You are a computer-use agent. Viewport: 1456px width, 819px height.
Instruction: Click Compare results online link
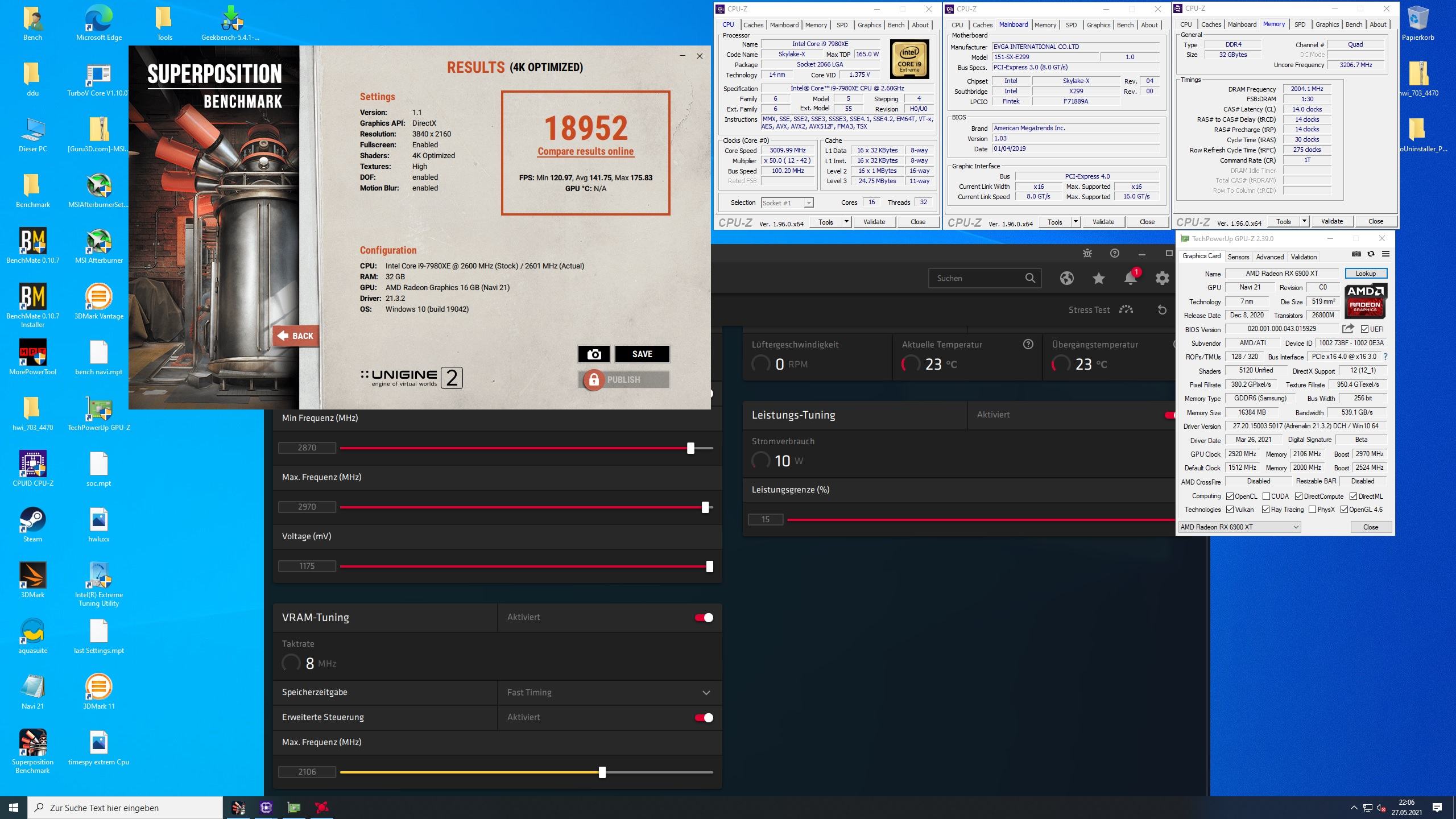click(x=585, y=151)
